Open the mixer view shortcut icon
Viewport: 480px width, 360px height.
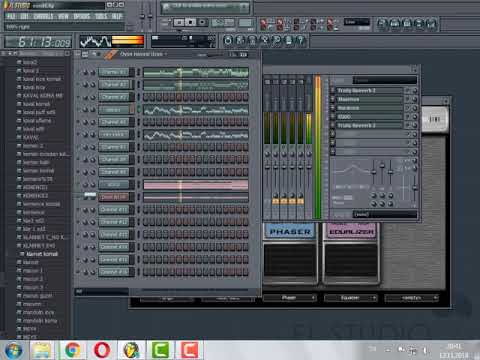click(431, 23)
